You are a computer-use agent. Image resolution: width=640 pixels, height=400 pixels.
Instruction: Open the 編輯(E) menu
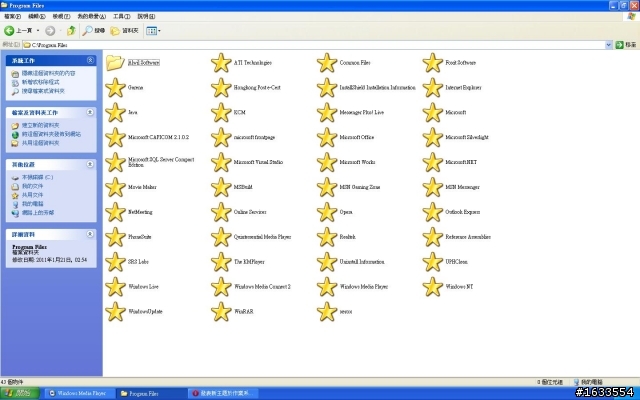36,16
